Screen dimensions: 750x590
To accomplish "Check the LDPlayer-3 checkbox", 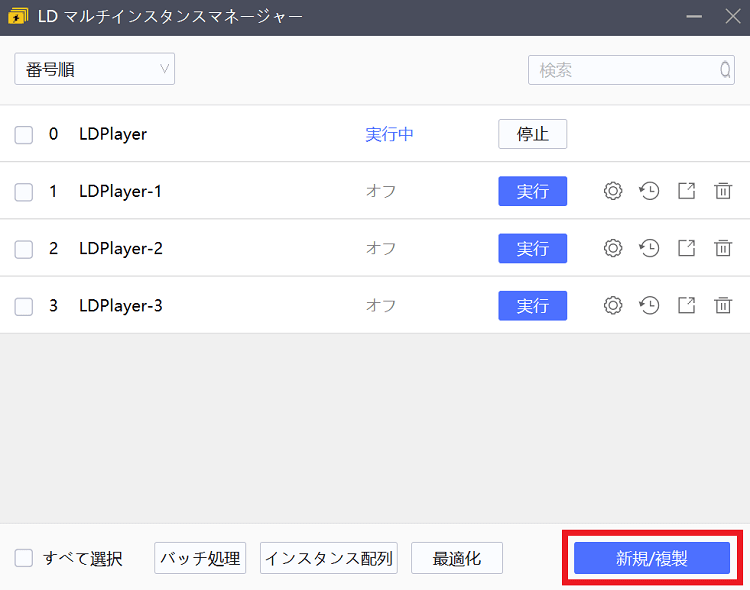I will click(23, 306).
